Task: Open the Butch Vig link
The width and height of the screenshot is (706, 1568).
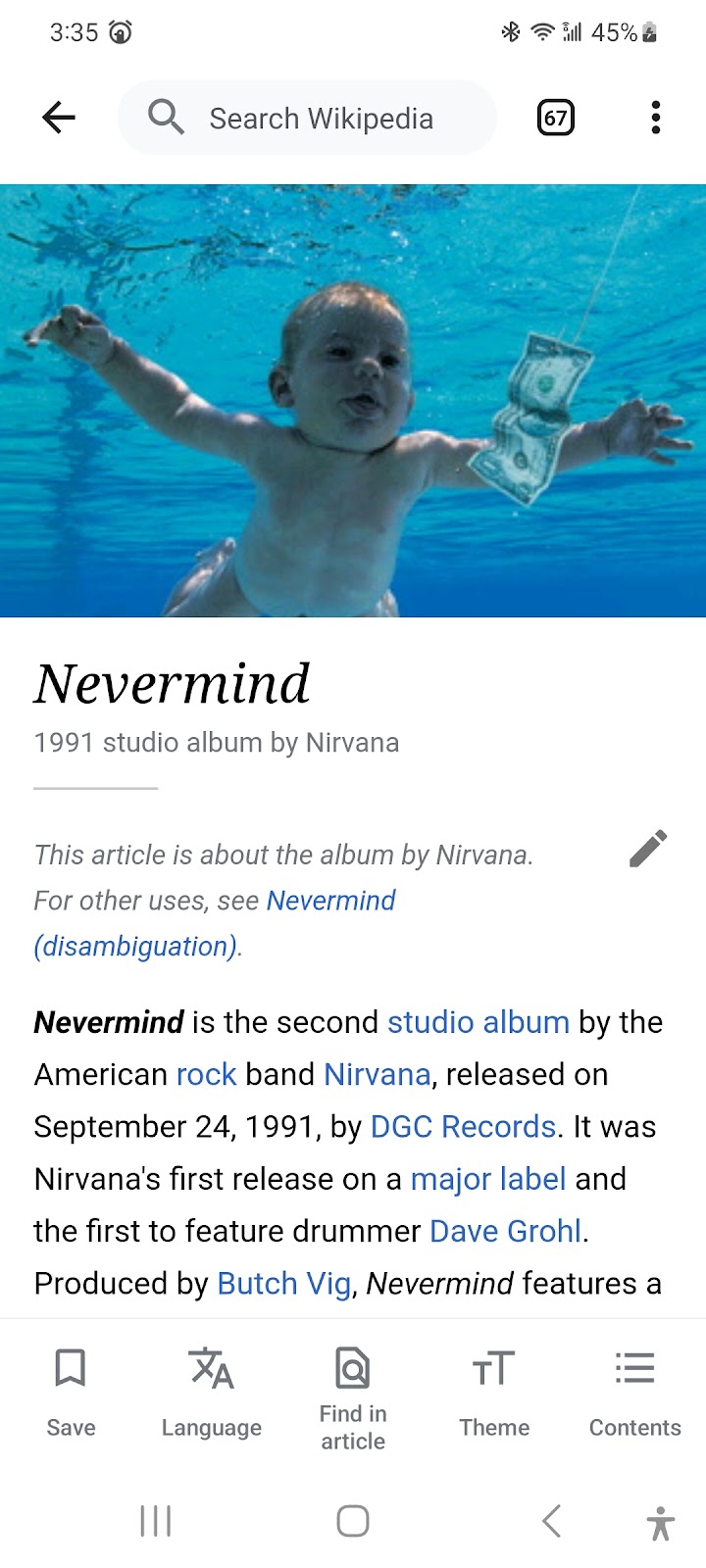Action: coord(284,1283)
